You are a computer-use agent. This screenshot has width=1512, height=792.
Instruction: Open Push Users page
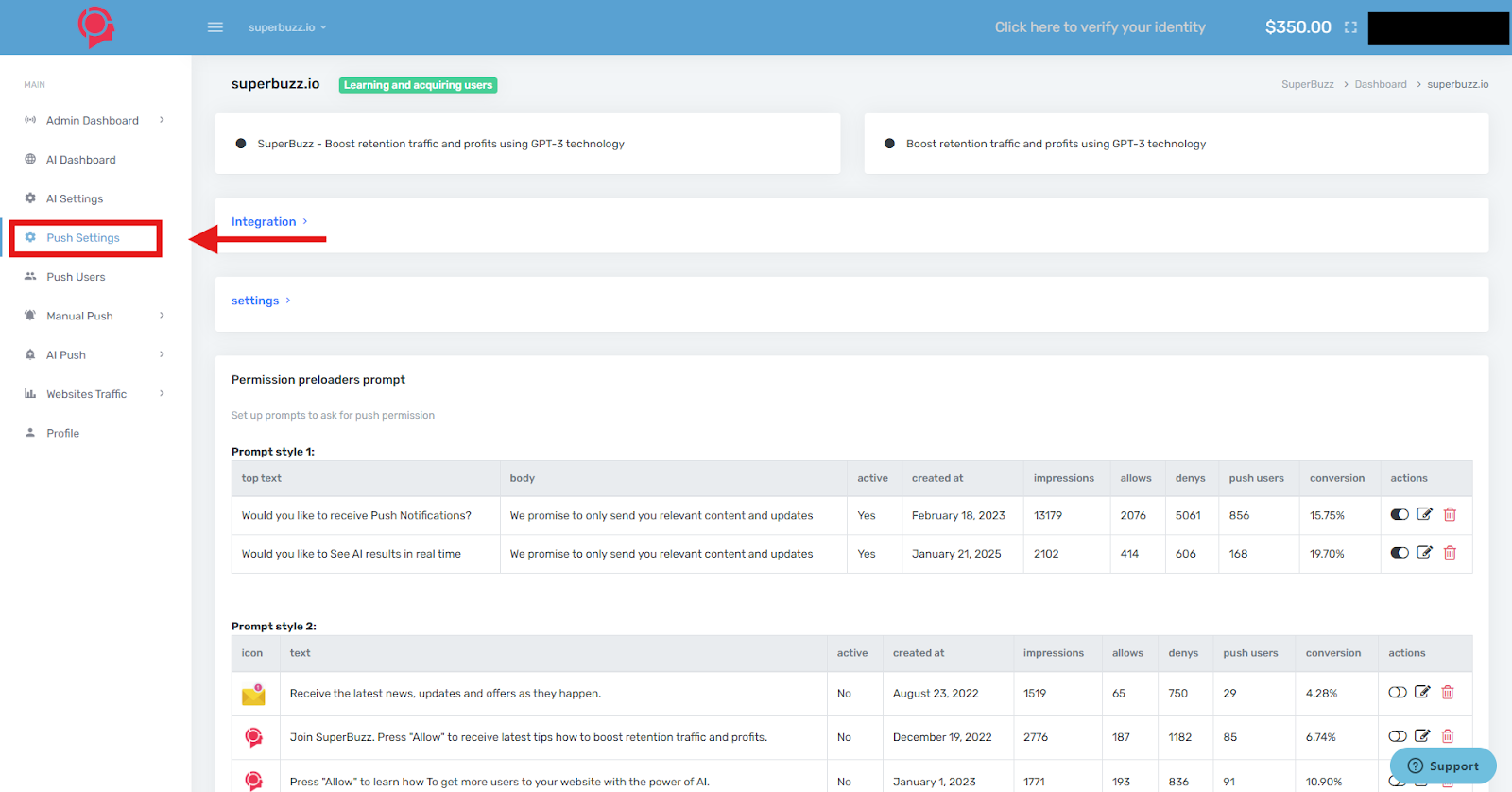pyautogui.click(x=76, y=277)
